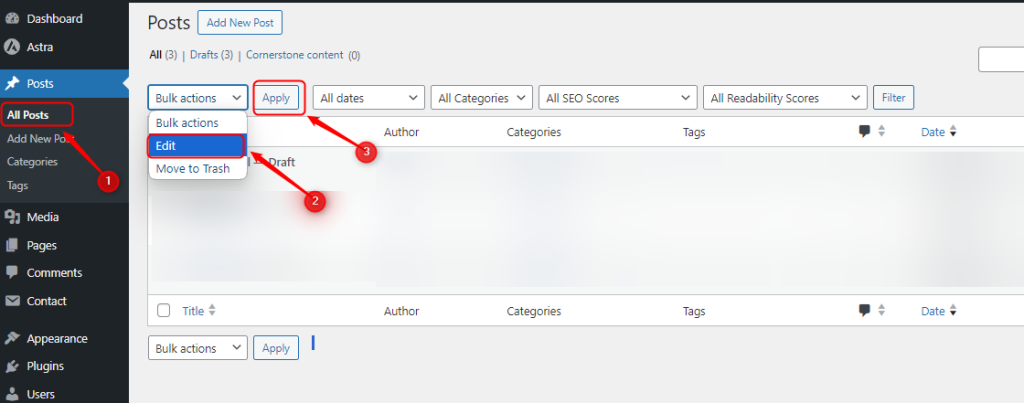
Task: Click the Comments speech bubble sidebar icon
Action: 13,273
